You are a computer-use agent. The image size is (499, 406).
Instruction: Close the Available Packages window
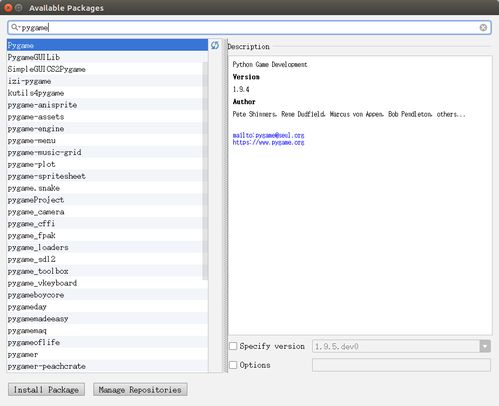[x=8, y=8]
